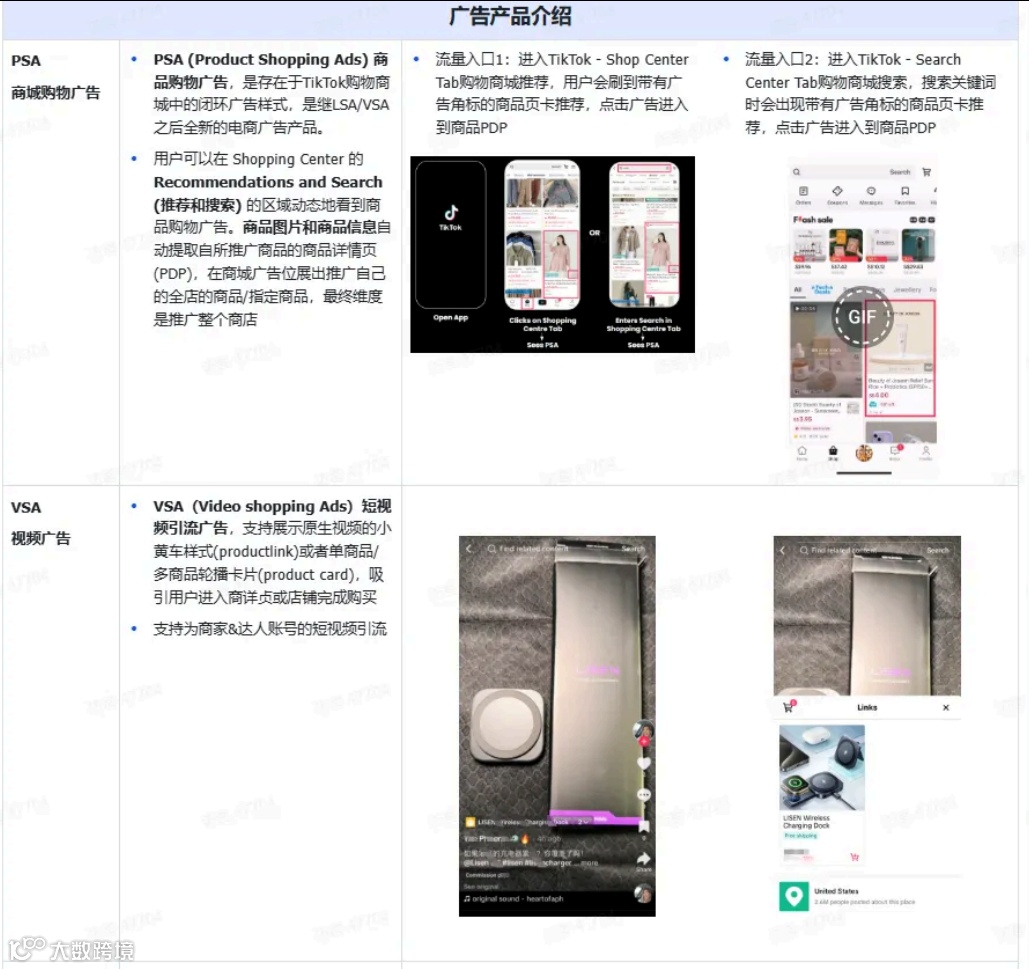Select the Tech & Deals tab
Screen dimensions: 1029x969
coord(822,289)
